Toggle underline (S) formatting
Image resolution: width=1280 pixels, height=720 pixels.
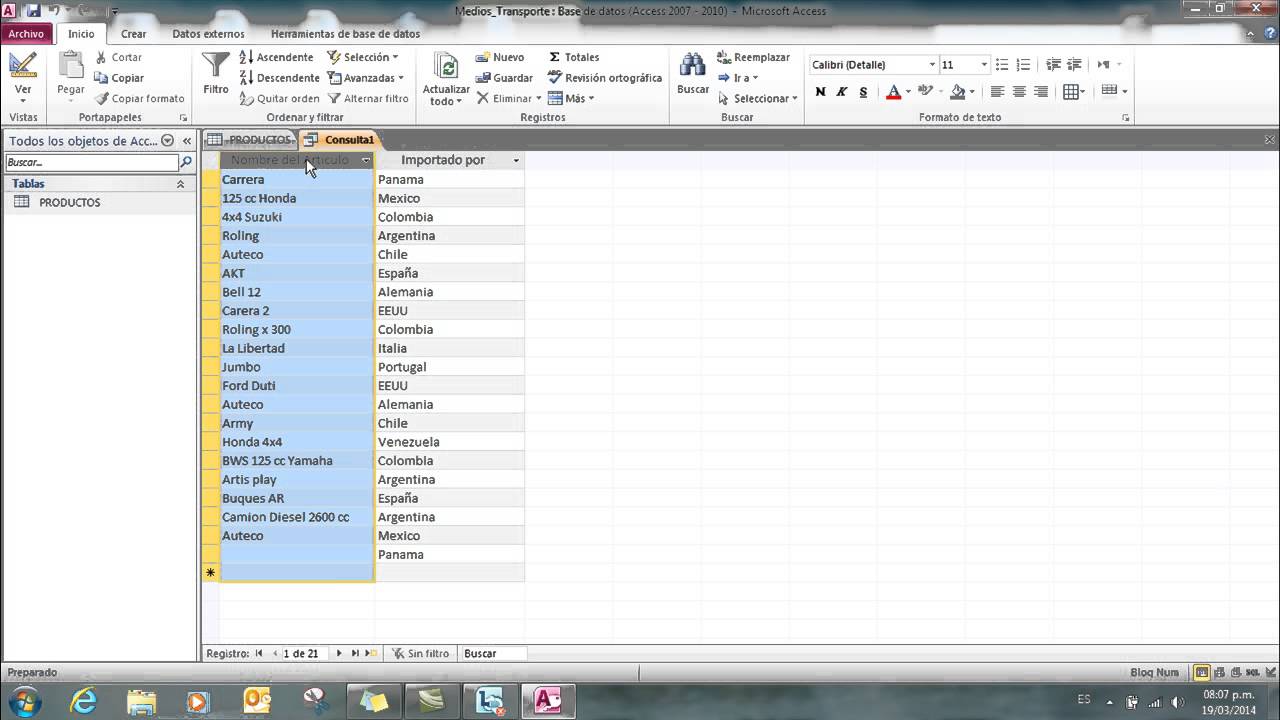click(x=863, y=92)
